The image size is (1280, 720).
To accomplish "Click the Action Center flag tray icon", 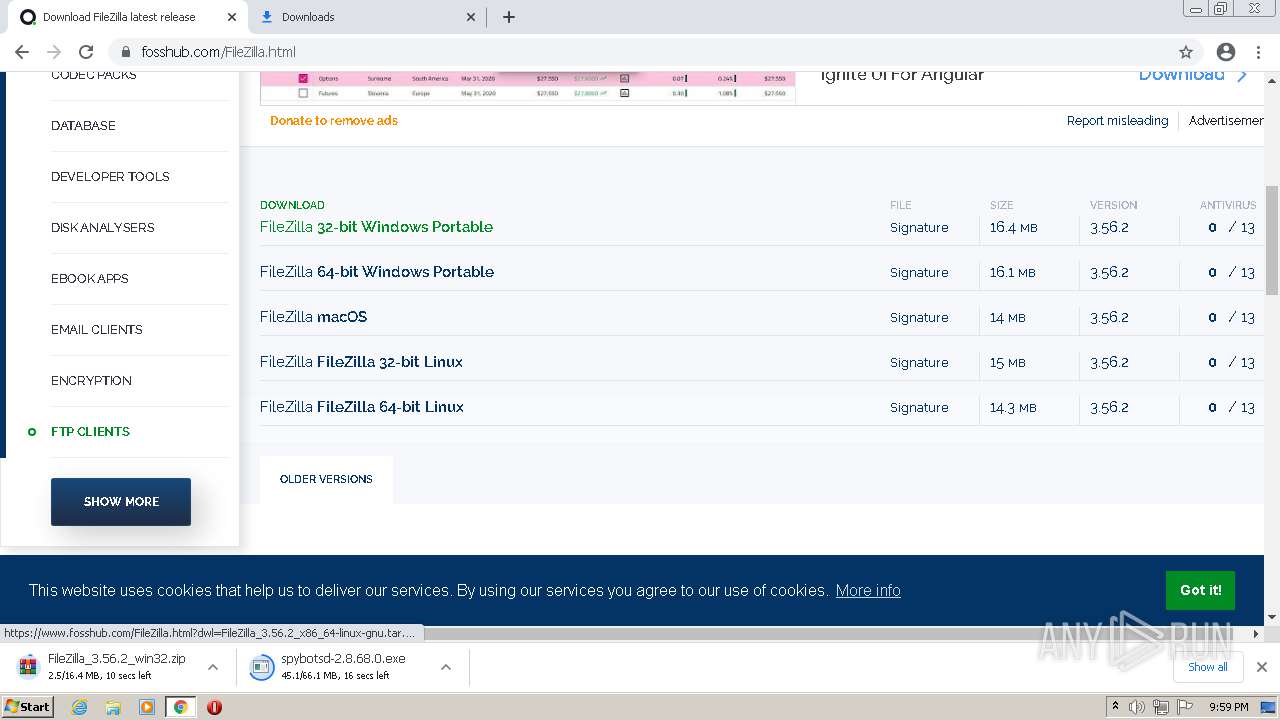I will (x=1185, y=707).
